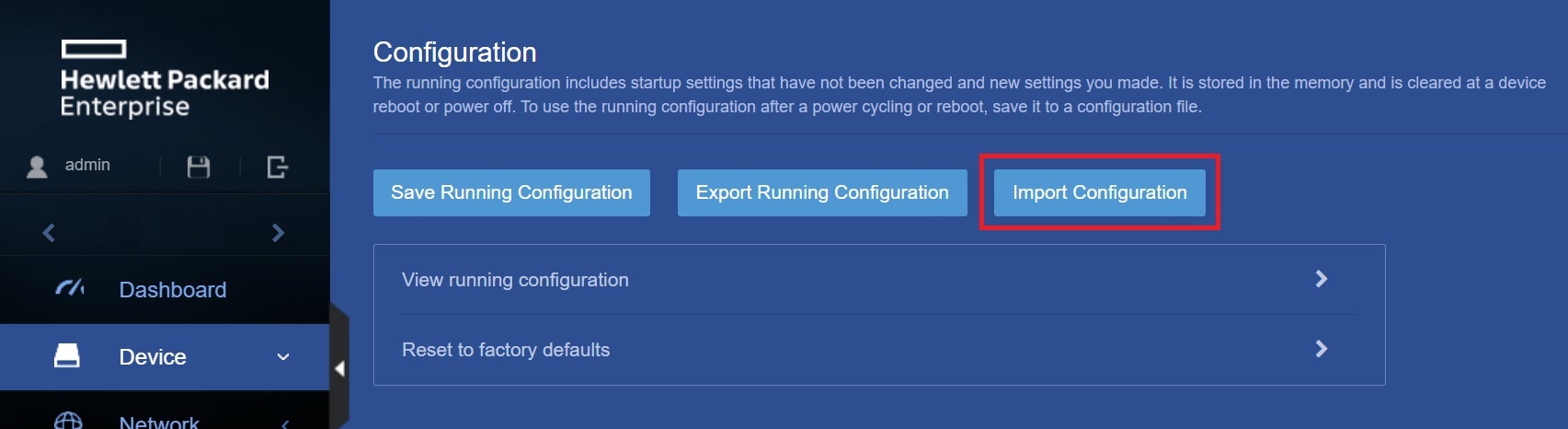Click the floppy disk save icon
1568x429 pixels.
pyautogui.click(x=199, y=167)
